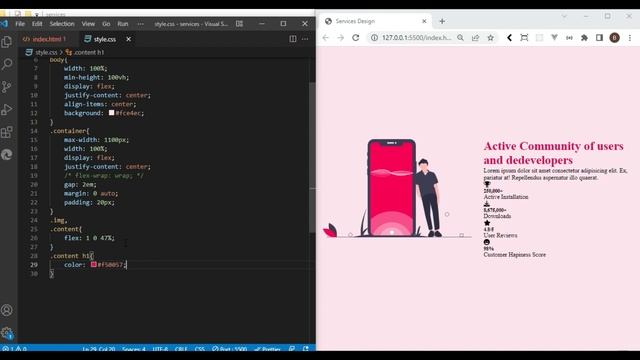Click the notifications bell in status bar

point(306,349)
